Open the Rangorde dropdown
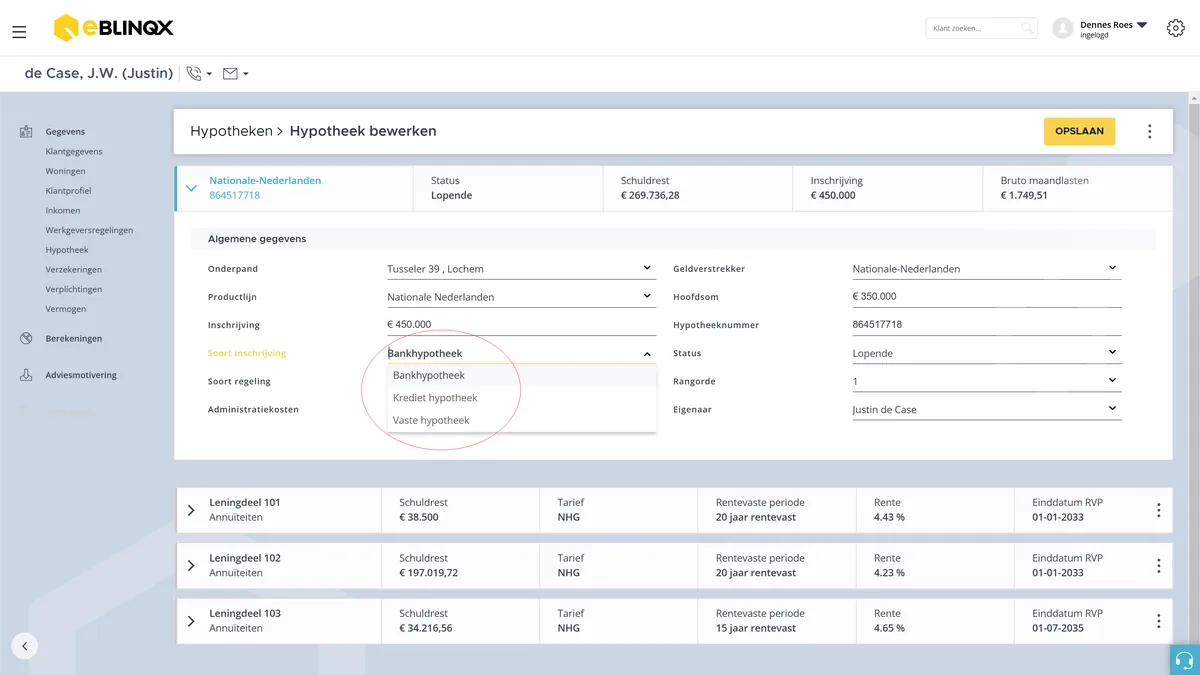 986,381
